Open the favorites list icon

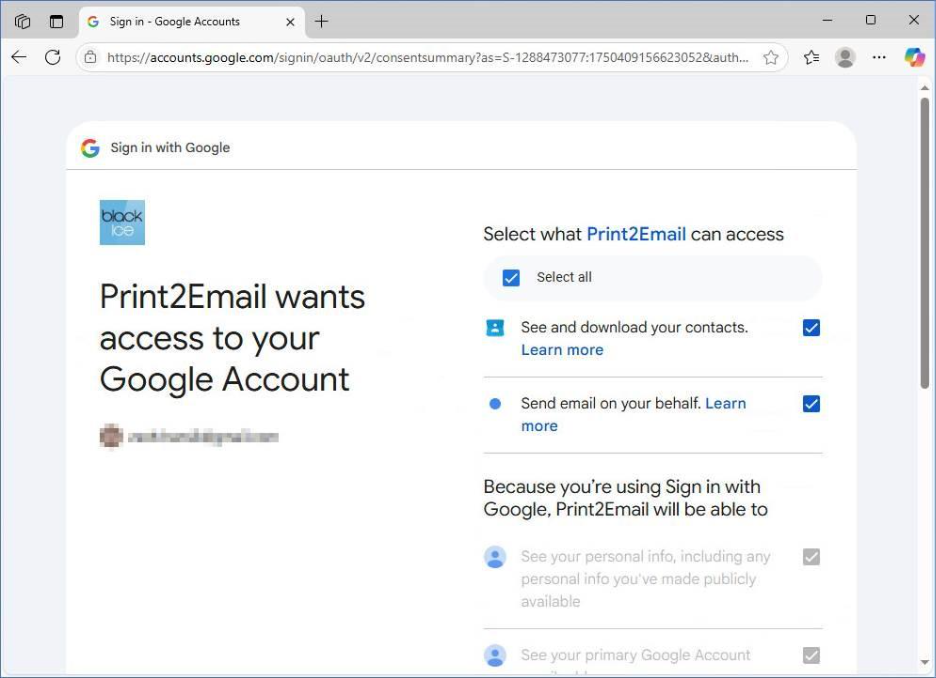coord(811,57)
